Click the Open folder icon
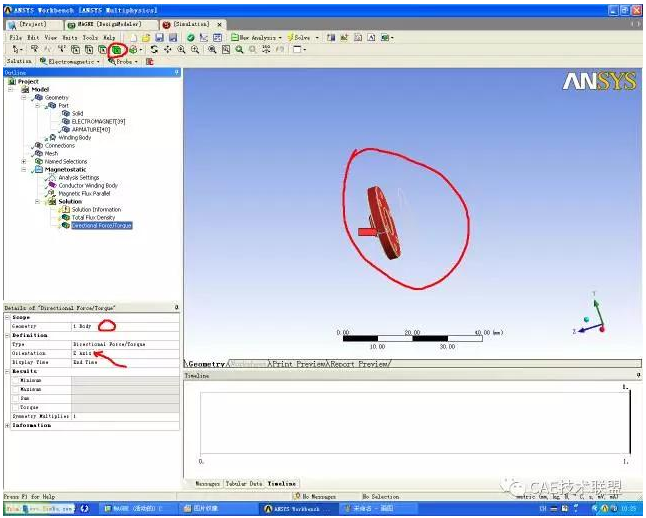 pos(146,38)
